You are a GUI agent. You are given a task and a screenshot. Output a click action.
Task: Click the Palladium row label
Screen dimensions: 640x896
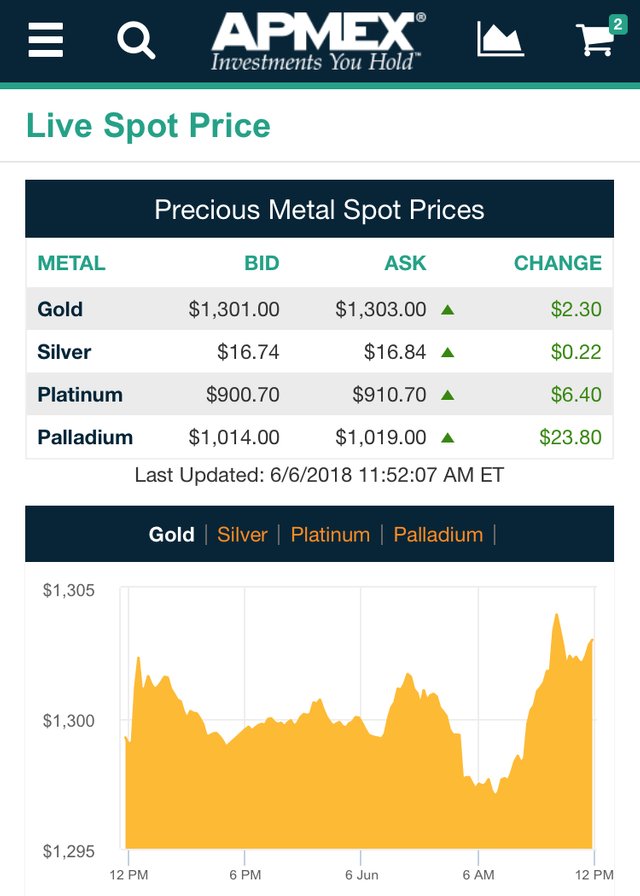85,437
